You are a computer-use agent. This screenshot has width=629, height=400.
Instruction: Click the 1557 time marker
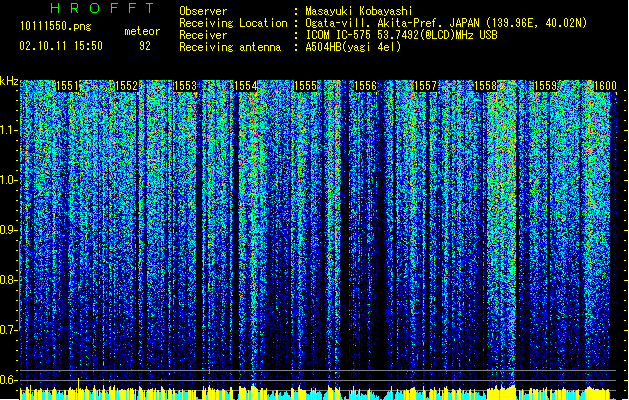tap(425, 86)
